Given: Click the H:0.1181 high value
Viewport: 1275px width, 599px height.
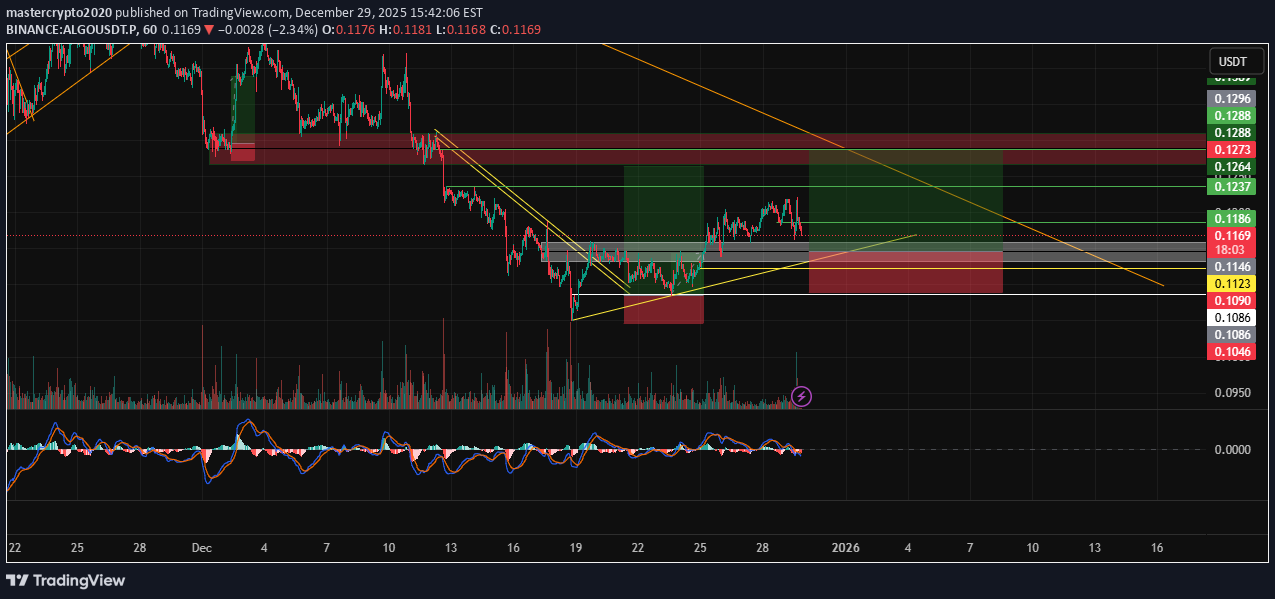Looking at the screenshot, I should (404, 30).
